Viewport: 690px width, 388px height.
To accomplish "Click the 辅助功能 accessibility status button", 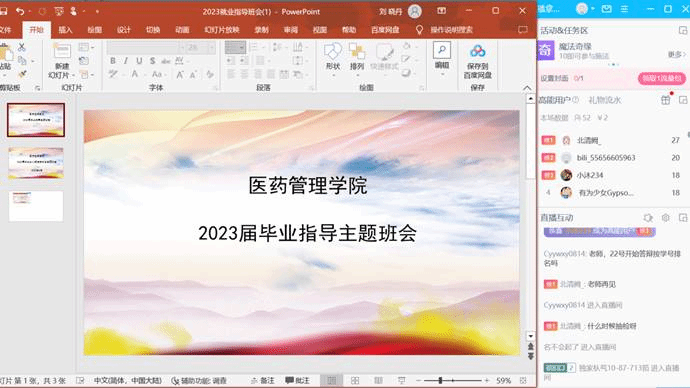I will point(199,380).
